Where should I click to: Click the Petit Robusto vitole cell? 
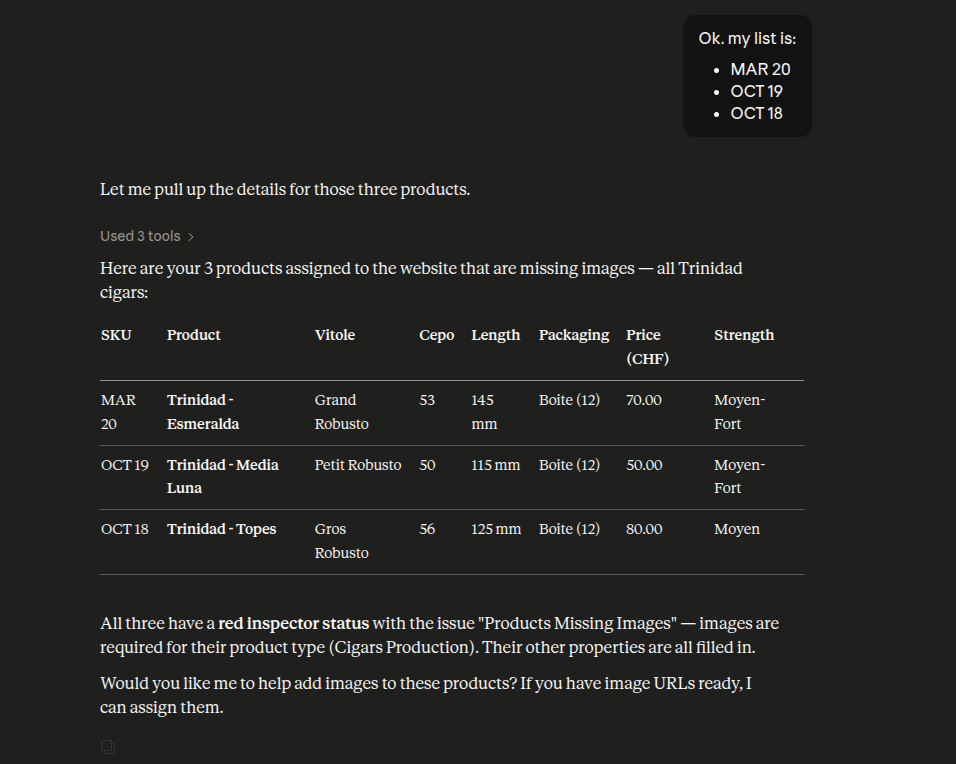point(358,465)
